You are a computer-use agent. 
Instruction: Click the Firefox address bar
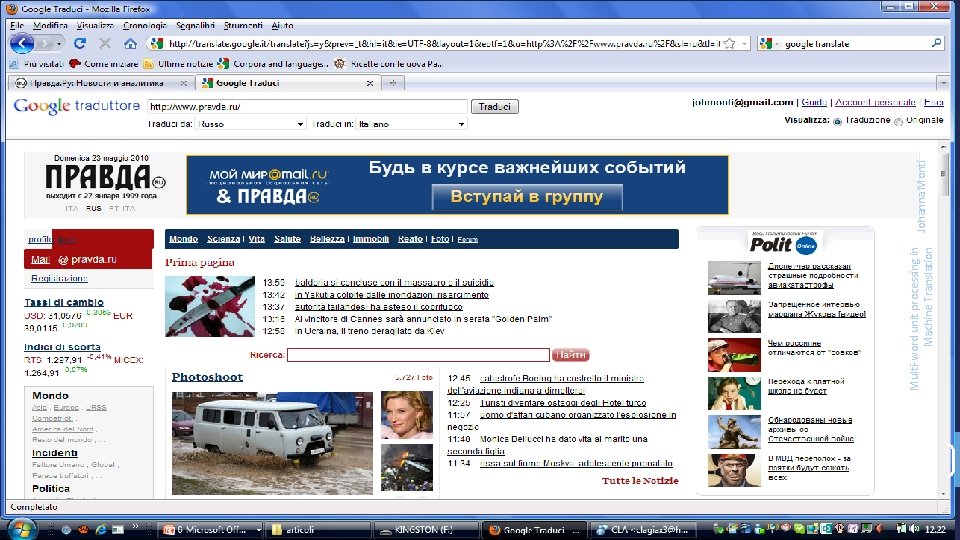point(444,43)
